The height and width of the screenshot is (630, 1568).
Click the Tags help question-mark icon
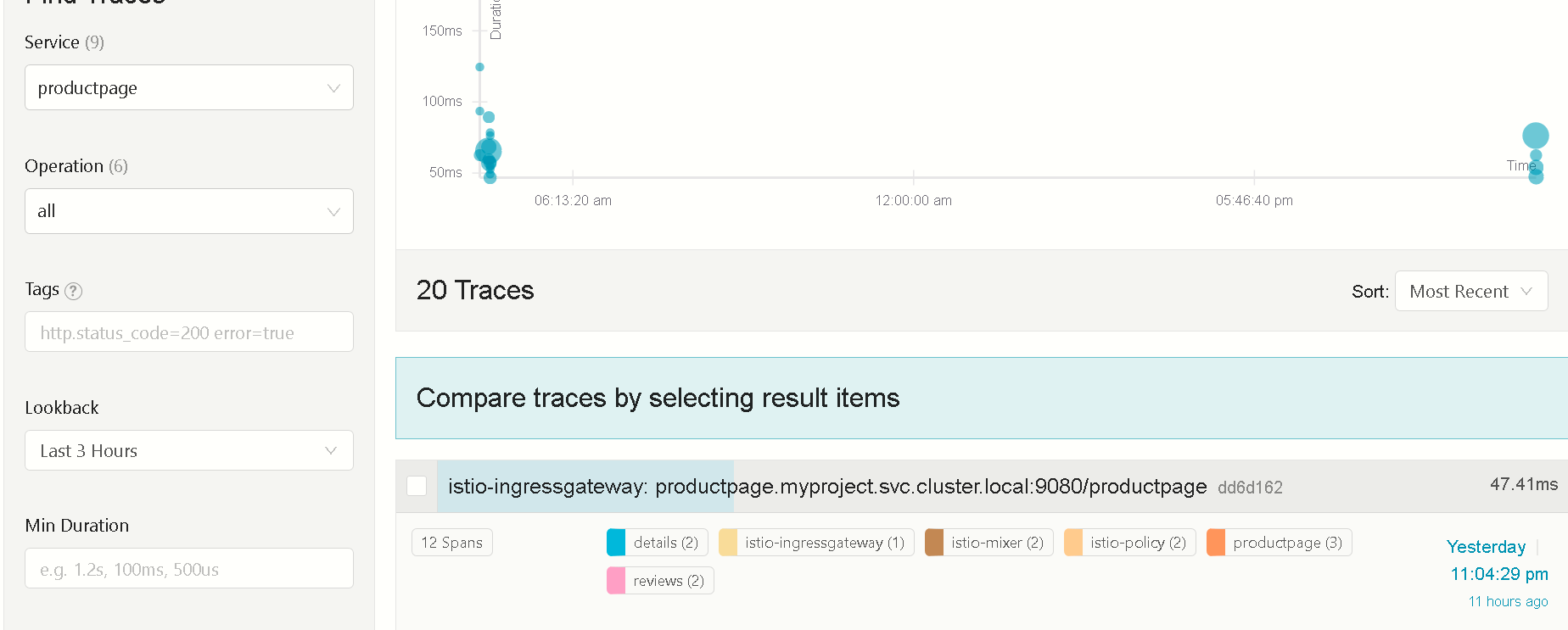click(x=74, y=291)
